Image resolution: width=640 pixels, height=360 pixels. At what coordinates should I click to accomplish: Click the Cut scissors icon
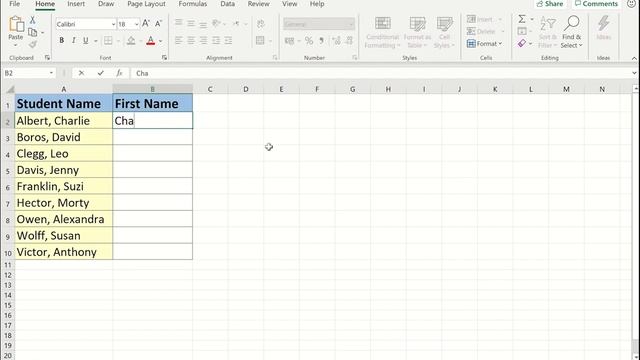(x=33, y=20)
